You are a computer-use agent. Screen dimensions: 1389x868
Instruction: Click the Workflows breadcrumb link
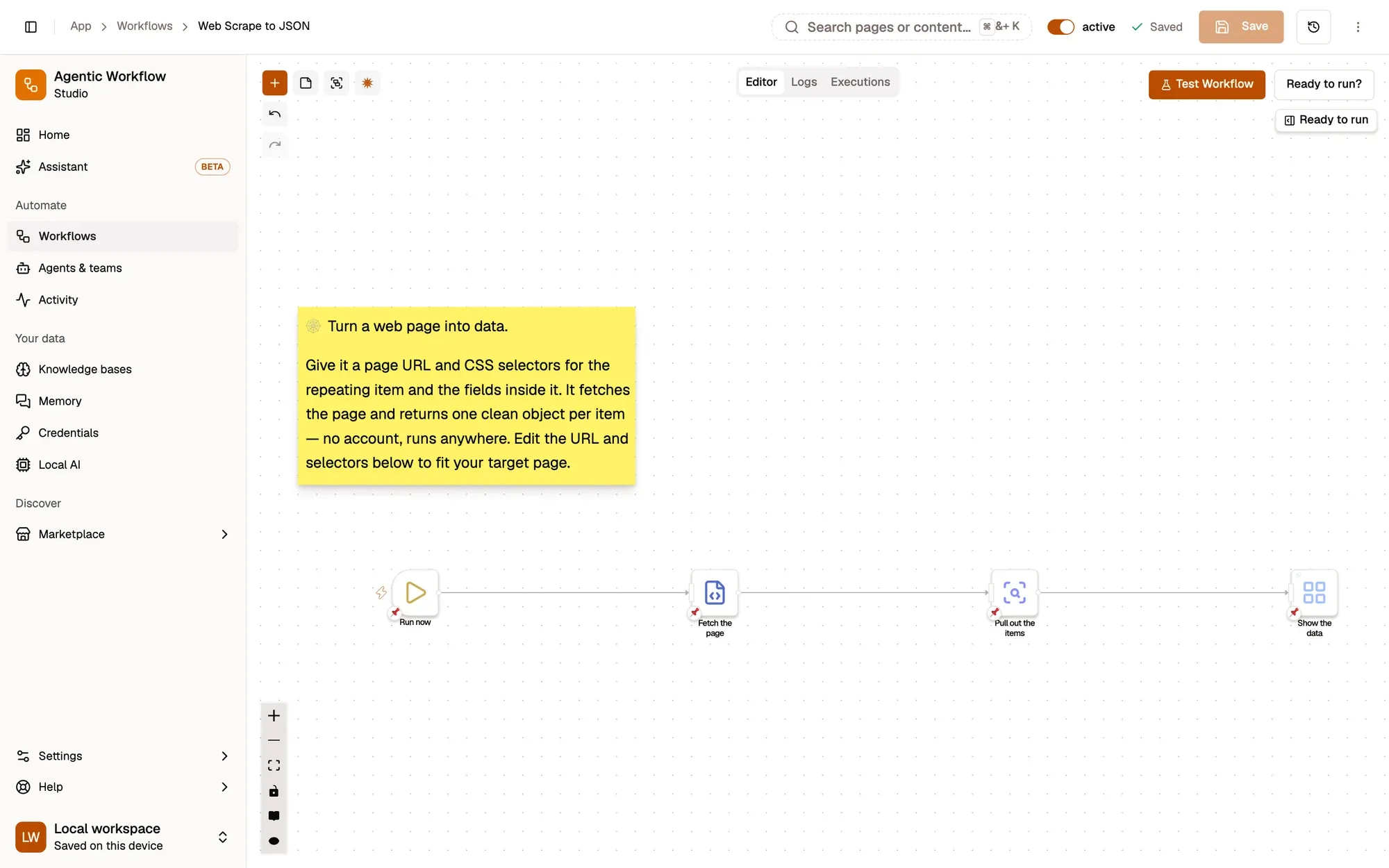tap(144, 26)
